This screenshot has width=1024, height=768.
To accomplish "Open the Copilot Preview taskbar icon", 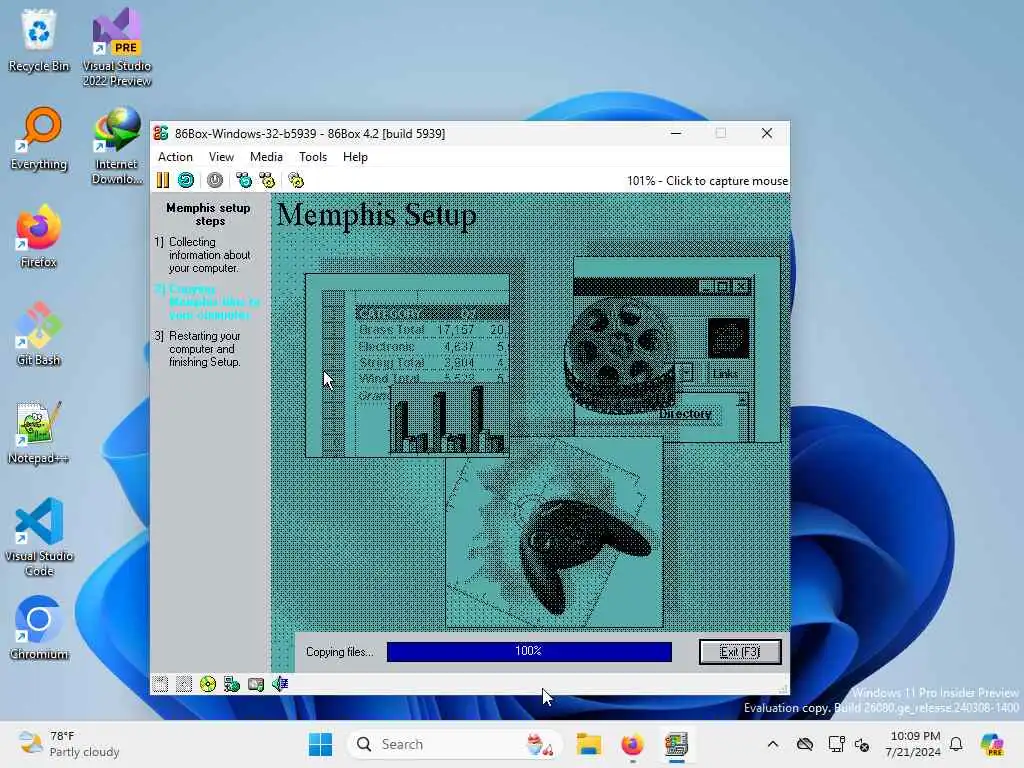I will click(x=992, y=744).
